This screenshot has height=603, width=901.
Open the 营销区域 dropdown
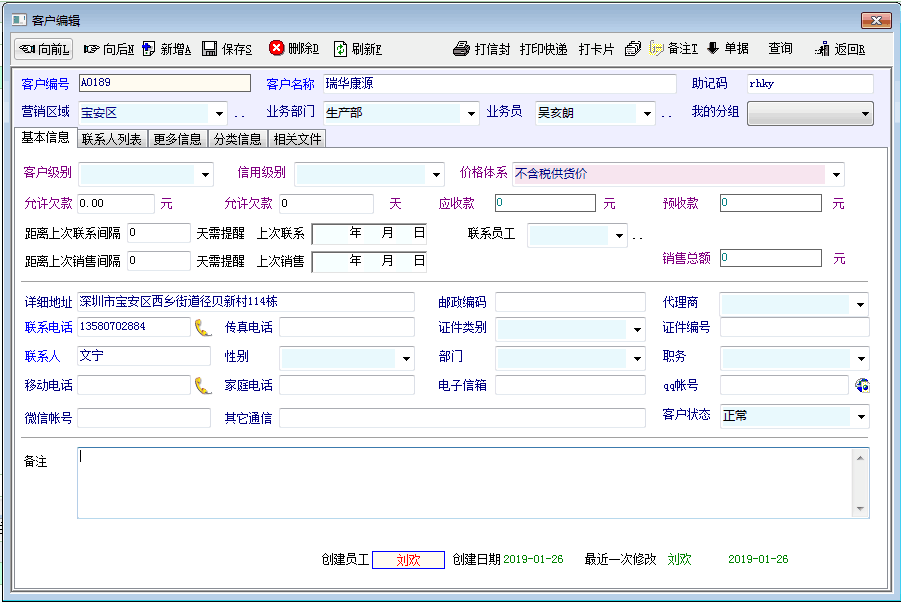(x=219, y=114)
